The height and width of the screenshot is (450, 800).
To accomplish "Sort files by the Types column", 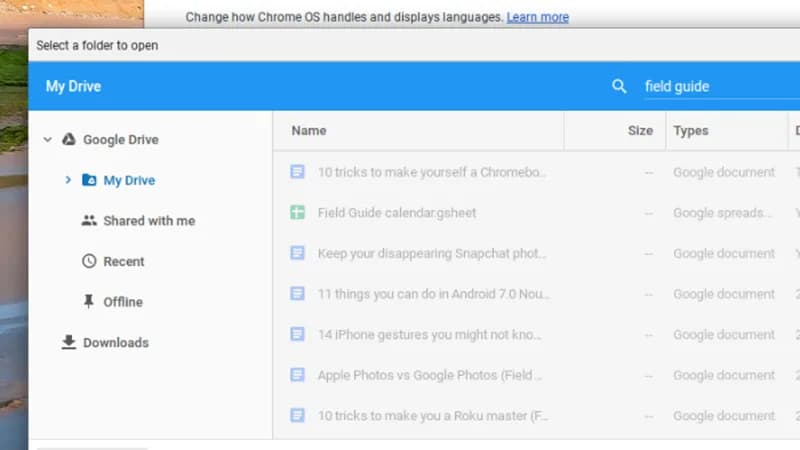I will pos(691,131).
